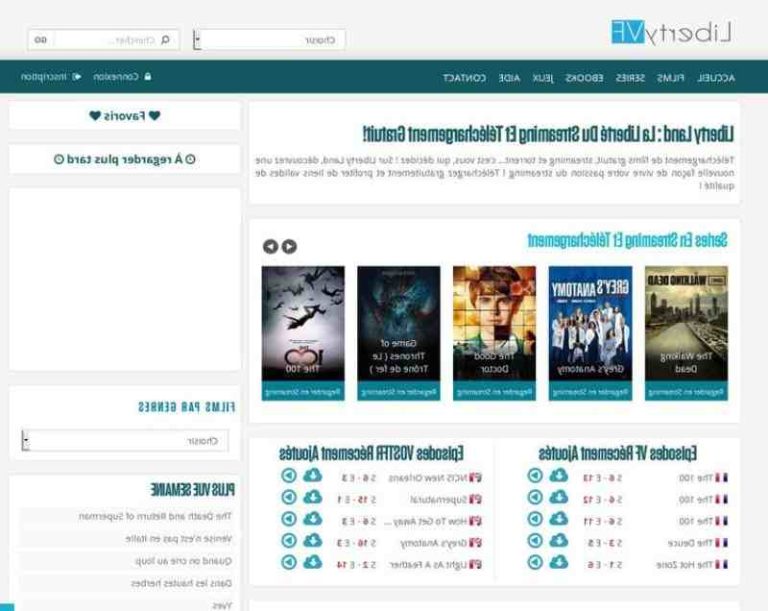Viewport: 768px width, 611px height.
Task: Click the left-pointing series carousel arrow
Action: pyautogui.click(x=270, y=246)
